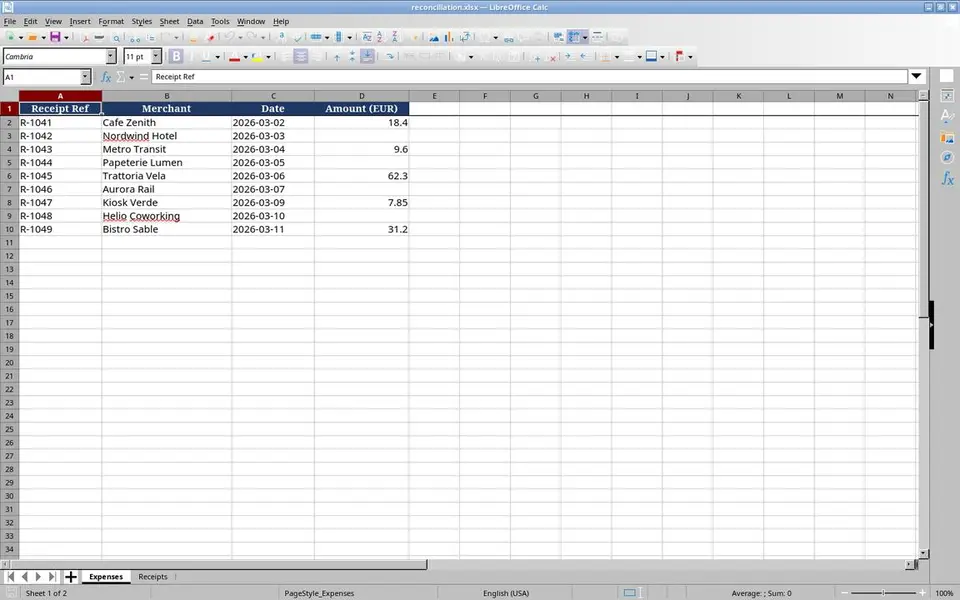
Task: Apply red Font Color swatch
Action: point(234,57)
